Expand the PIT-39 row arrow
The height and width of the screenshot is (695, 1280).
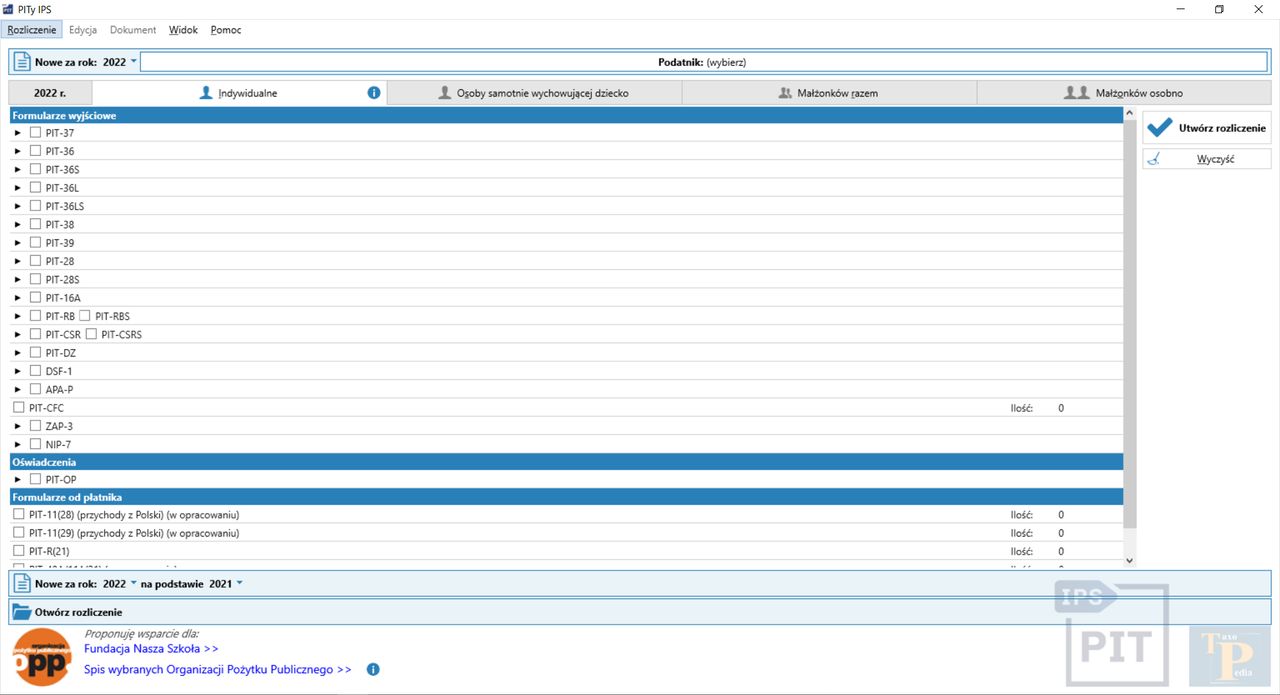(x=18, y=243)
